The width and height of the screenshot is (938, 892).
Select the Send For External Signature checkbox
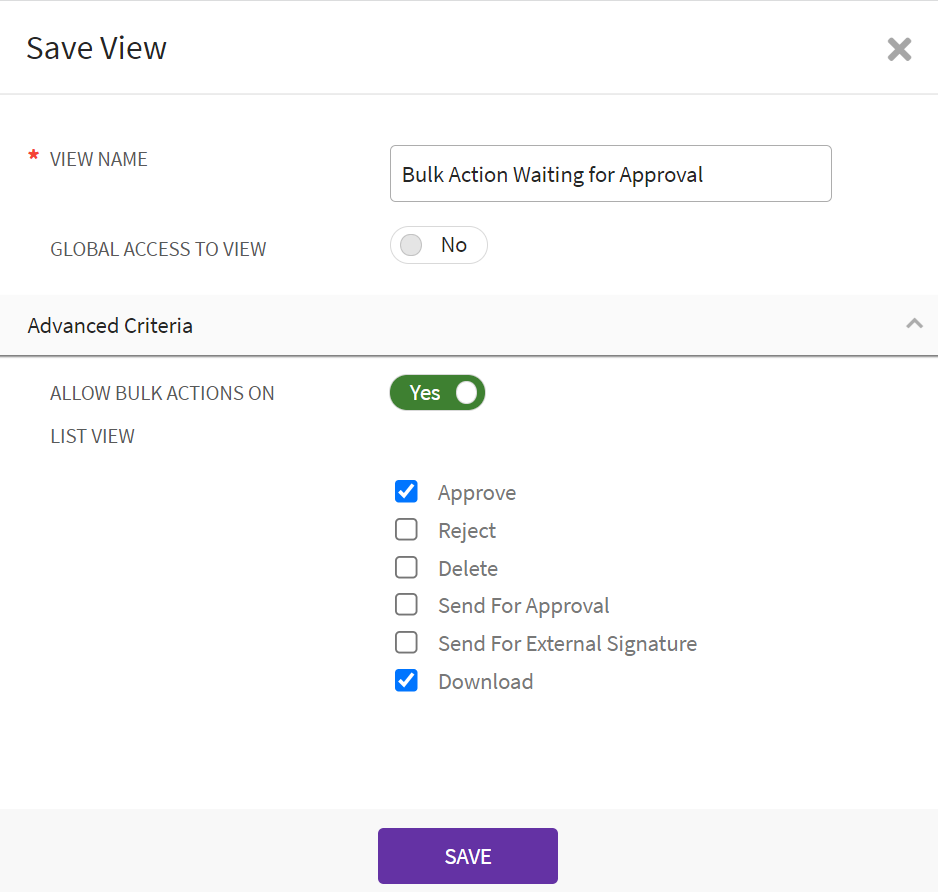point(406,643)
